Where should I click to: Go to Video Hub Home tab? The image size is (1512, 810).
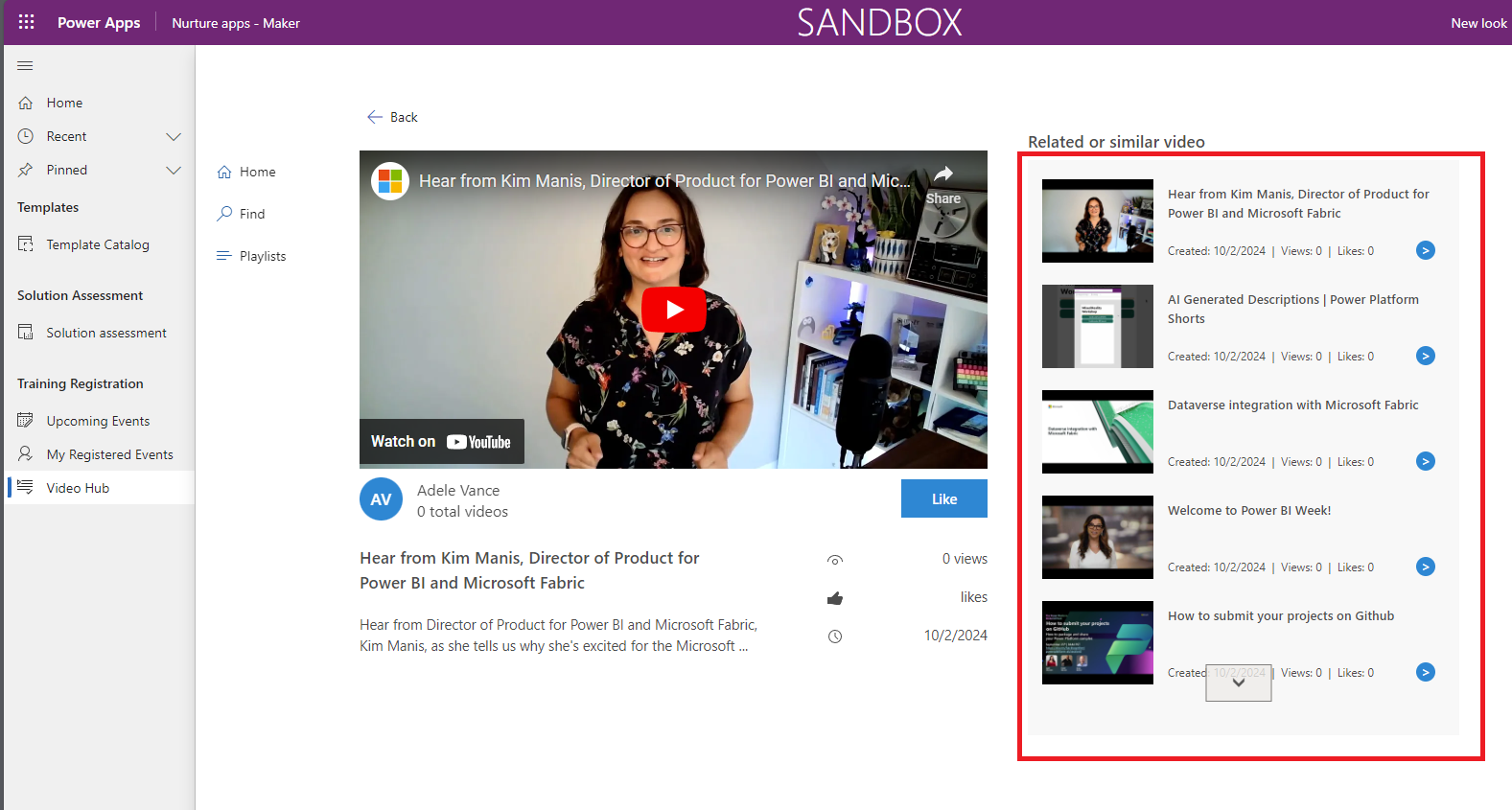(257, 172)
